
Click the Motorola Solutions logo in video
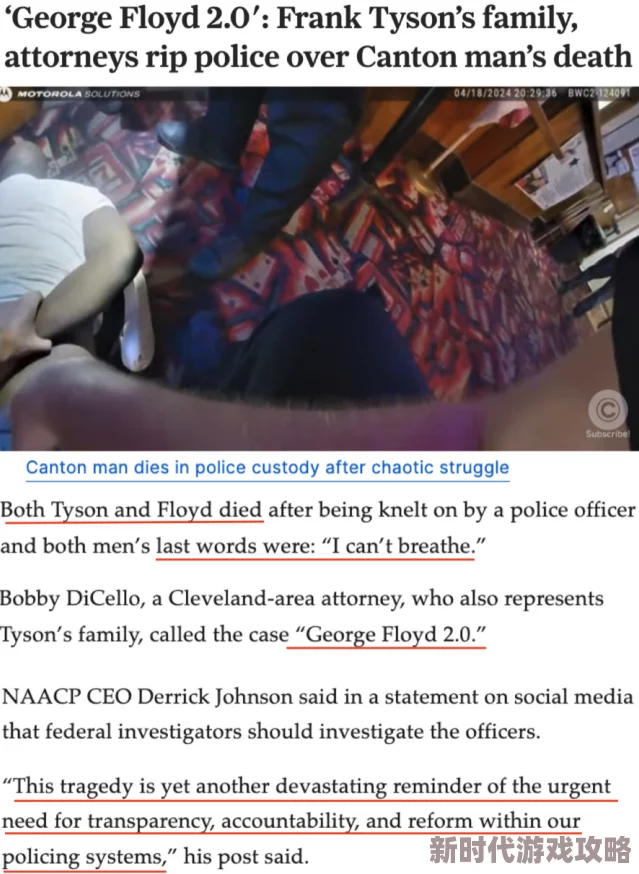point(70,94)
